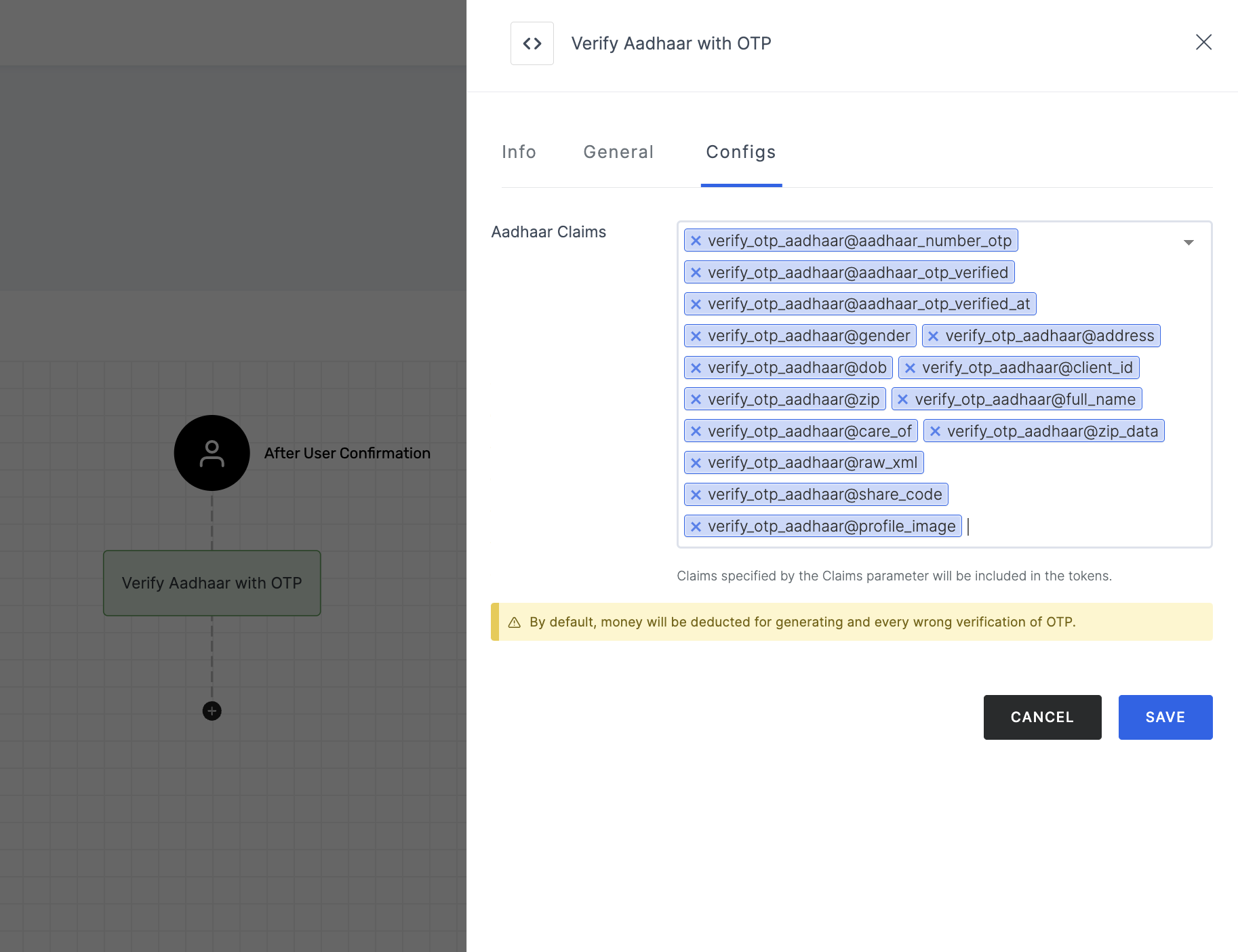Image resolution: width=1238 pixels, height=952 pixels.
Task: Click the Aadhaar Claims label
Action: point(548,232)
